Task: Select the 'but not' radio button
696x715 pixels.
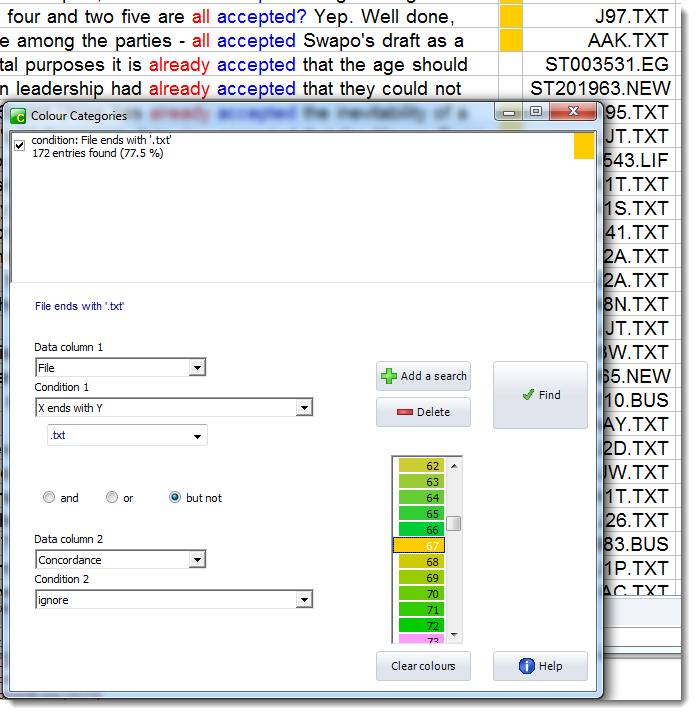Action: coord(175,498)
